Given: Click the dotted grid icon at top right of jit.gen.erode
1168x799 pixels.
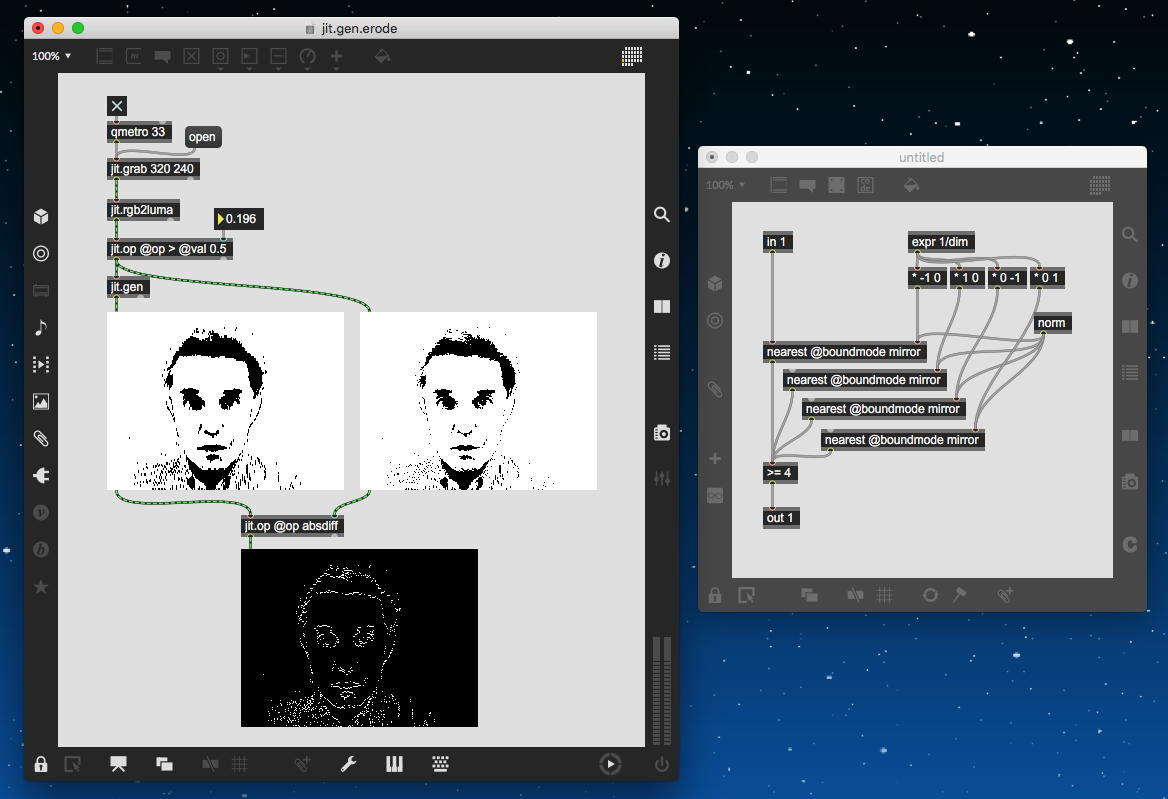Looking at the screenshot, I should pyautogui.click(x=632, y=56).
